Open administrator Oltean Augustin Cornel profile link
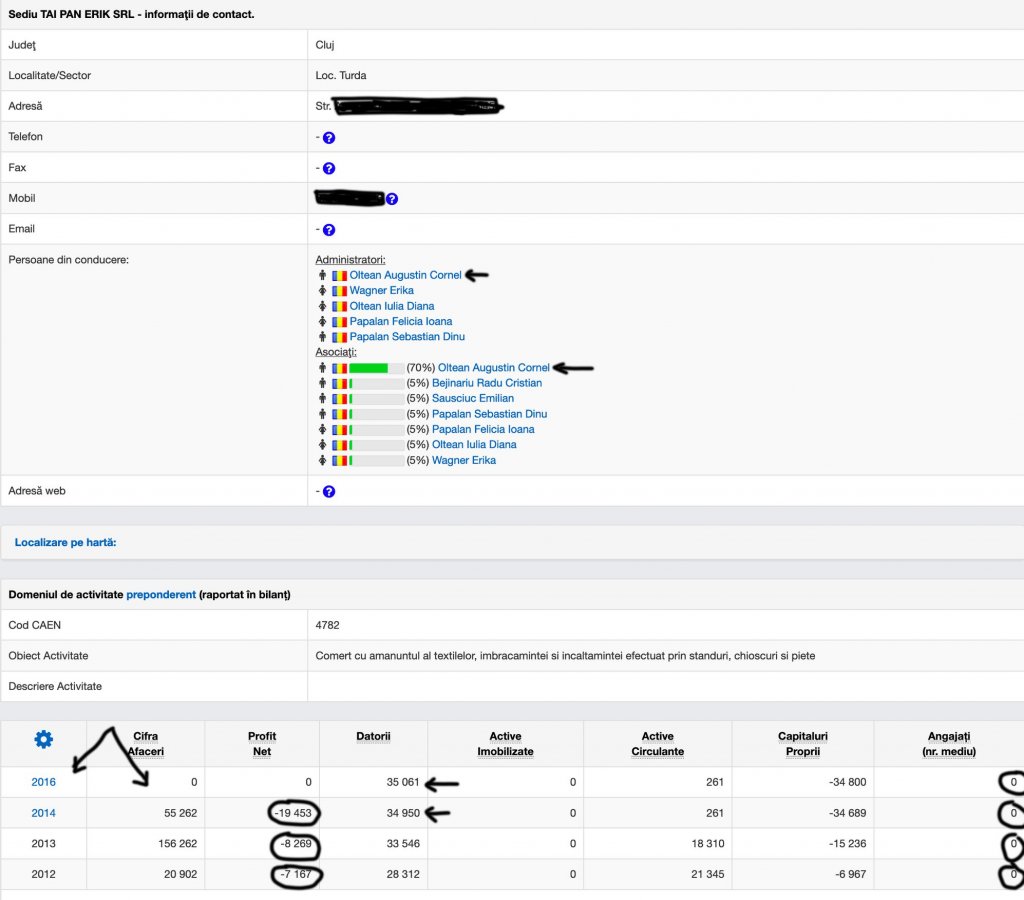The image size is (1024, 900). (x=406, y=275)
